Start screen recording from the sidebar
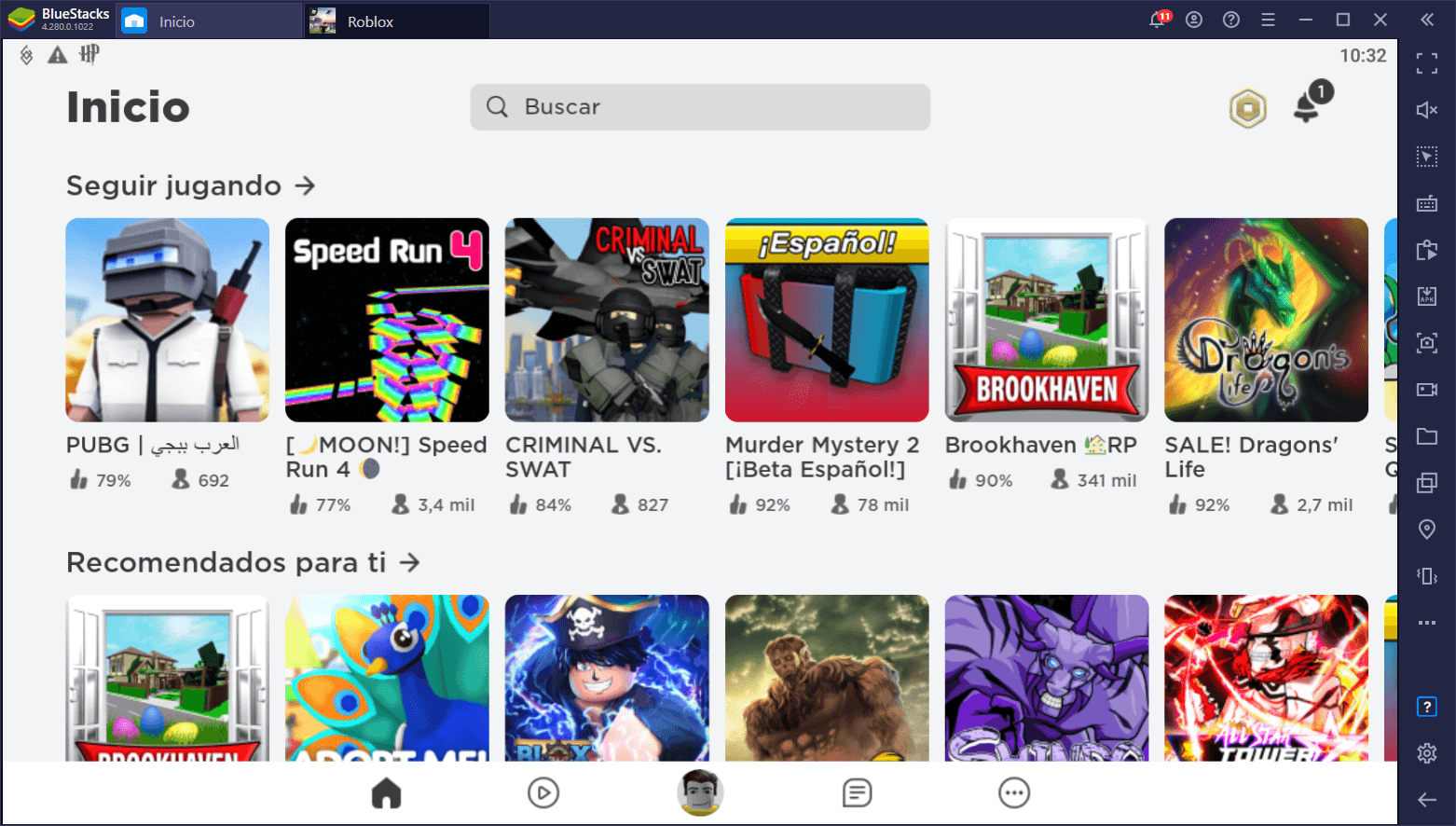The height and width of the screenshot is (826, 1456). pyautogui.click(x=1427, y=390)
